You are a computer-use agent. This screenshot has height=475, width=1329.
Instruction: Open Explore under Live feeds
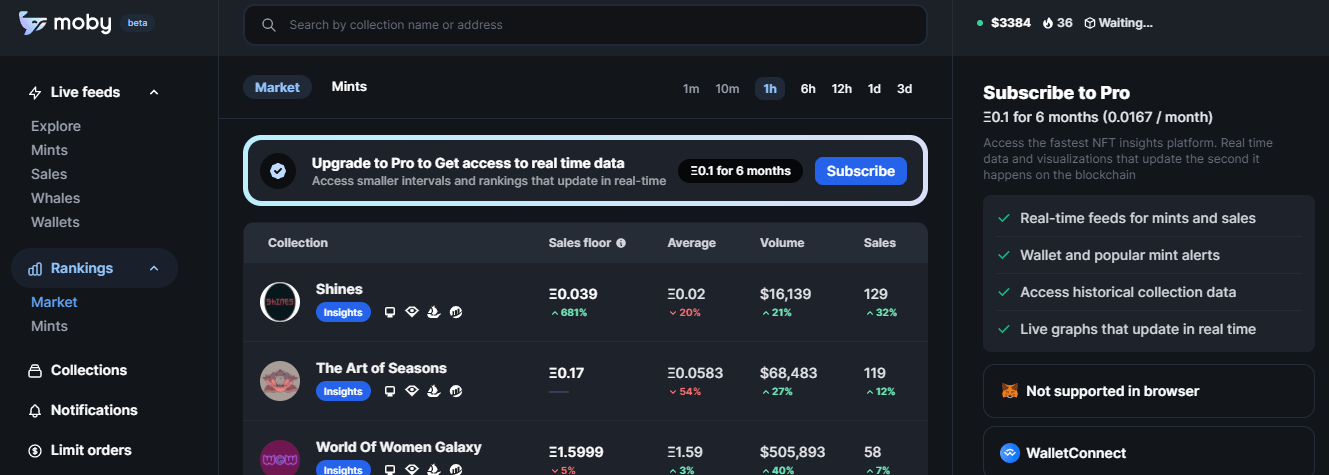coord(56,127)
